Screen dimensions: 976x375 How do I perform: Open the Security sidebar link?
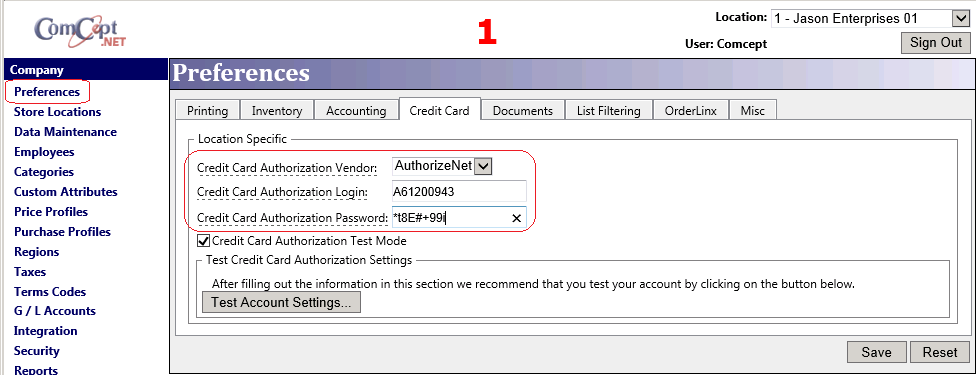point(37,351)
